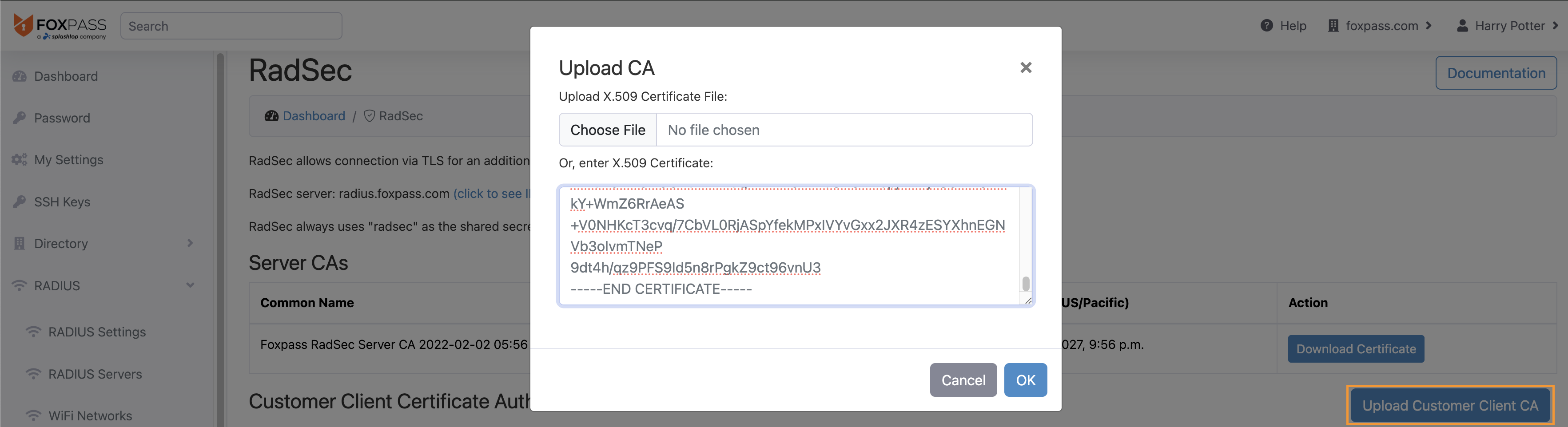Click the My Settings gears icon
Screen dimensions: 1568x427
[x=20, y=159]
